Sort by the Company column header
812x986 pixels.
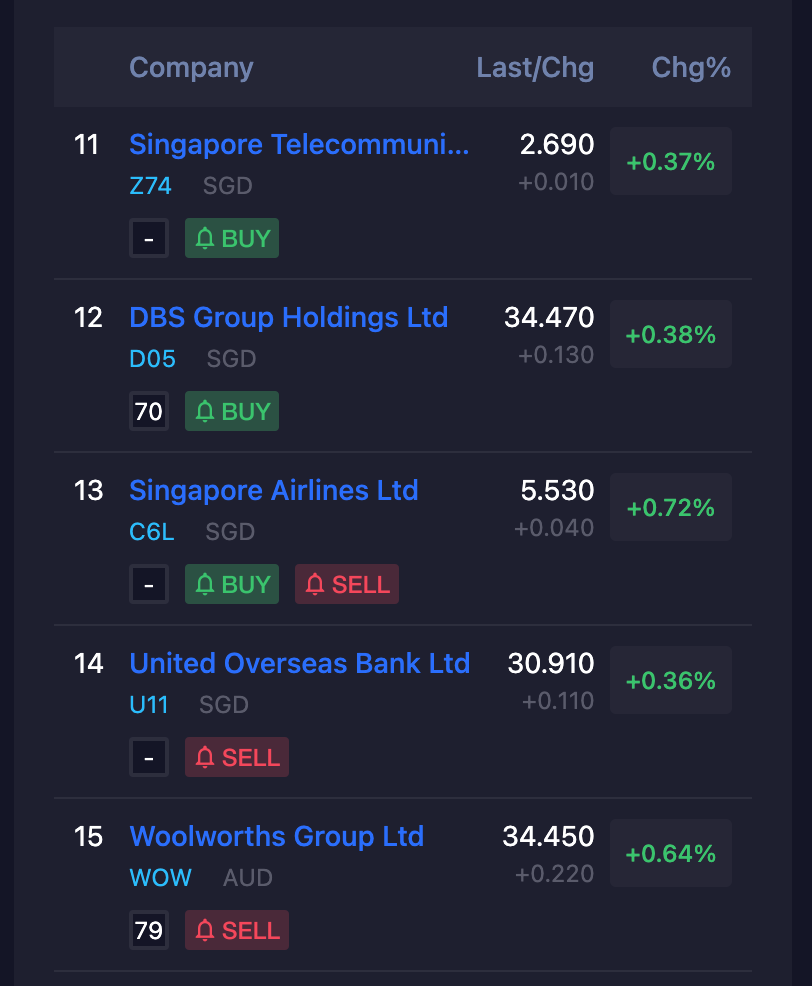click(191, 67)
